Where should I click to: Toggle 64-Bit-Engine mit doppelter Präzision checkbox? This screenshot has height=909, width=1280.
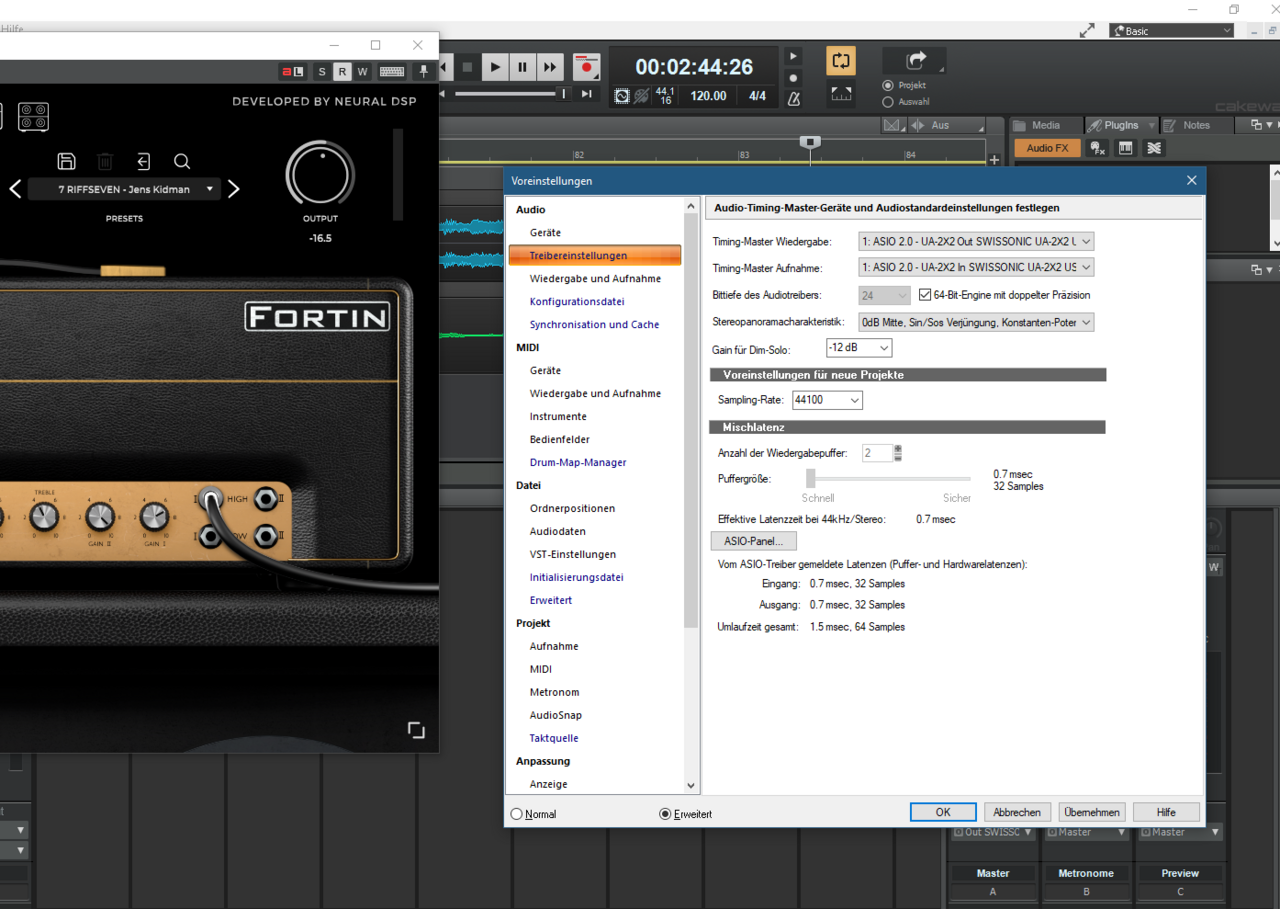coord(924,295)
